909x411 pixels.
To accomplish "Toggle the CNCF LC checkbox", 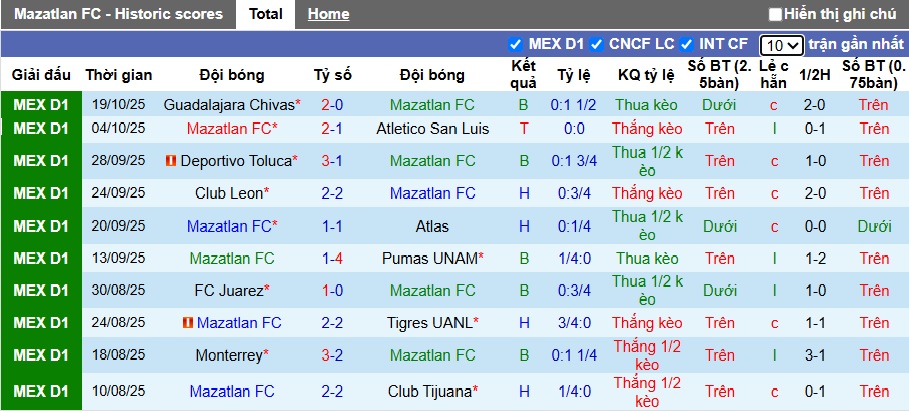I will 597,44.
